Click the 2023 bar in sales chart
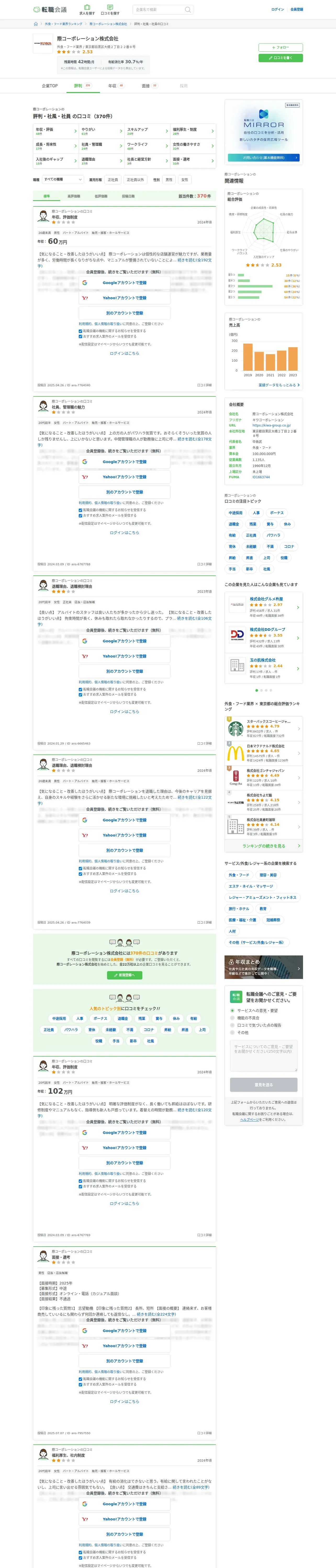The image size is (336, 1568). click(293, 359)
